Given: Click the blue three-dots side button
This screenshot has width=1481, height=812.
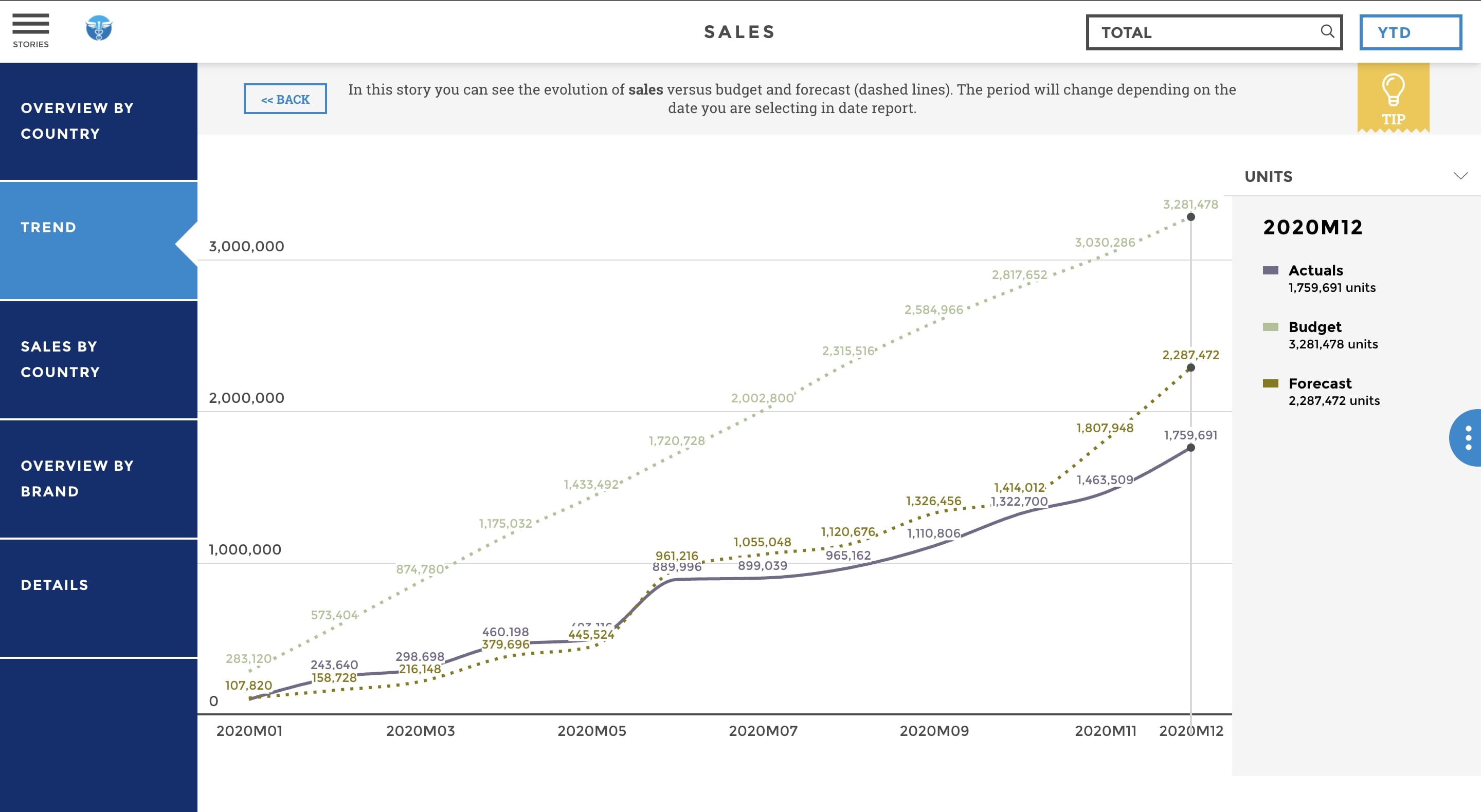Looking at the screenshot, I should coord(1468,438).
